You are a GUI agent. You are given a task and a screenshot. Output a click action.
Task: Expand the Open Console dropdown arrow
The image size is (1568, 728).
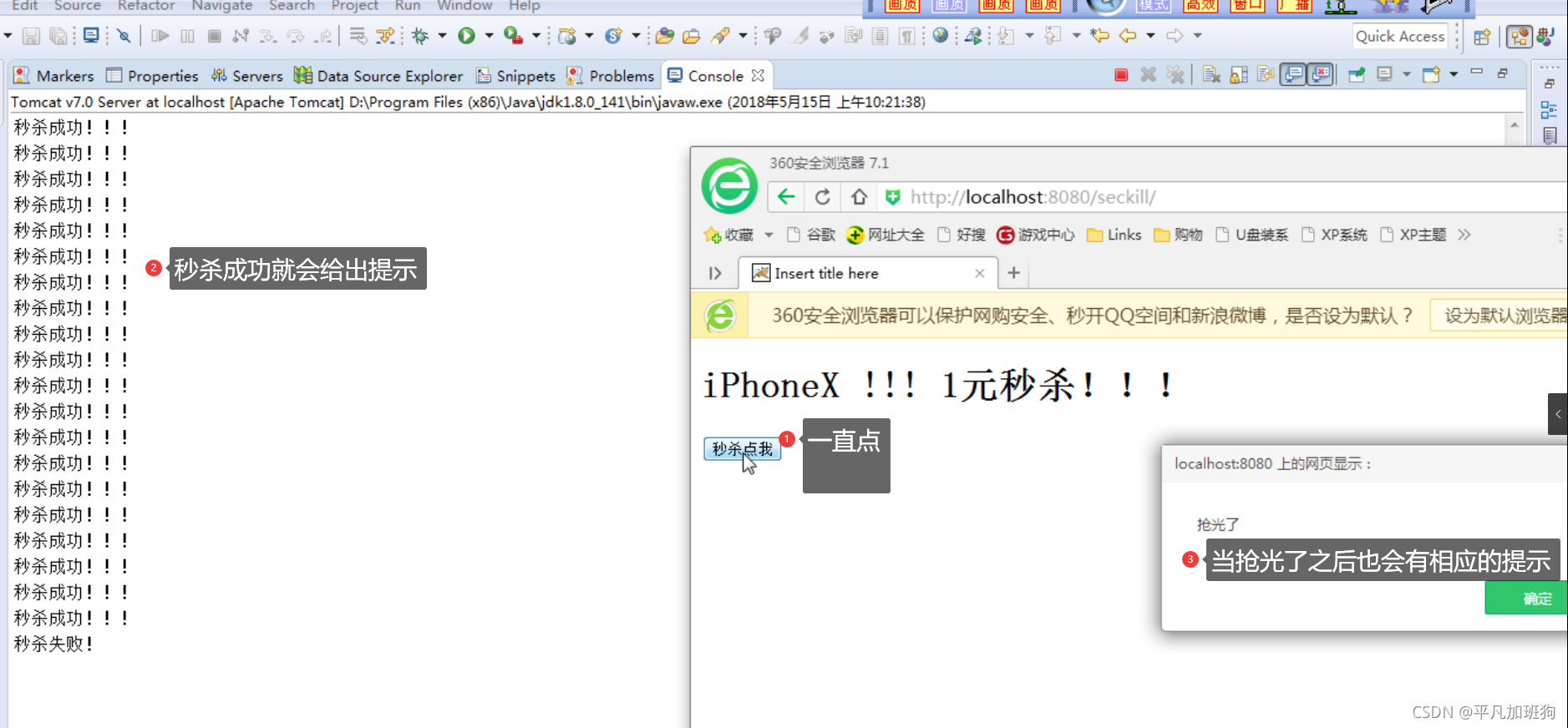(x=1454, y=75)
